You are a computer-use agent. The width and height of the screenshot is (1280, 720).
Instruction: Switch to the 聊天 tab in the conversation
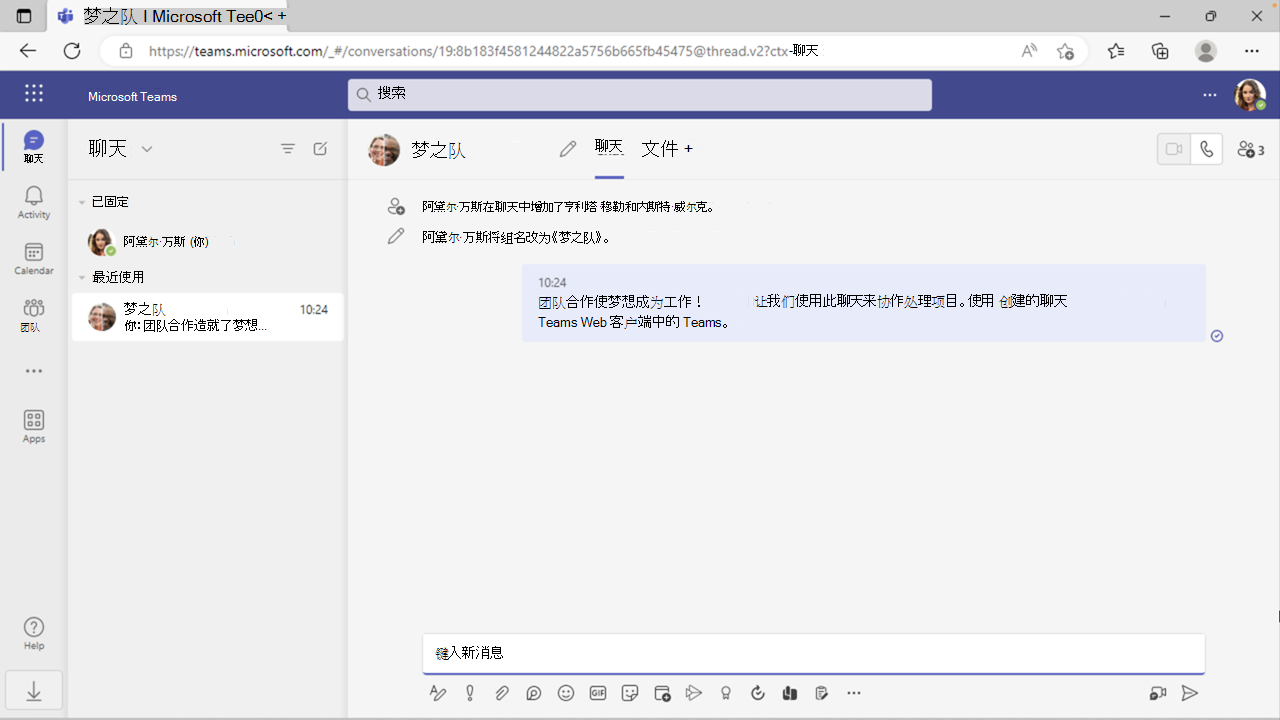point(609,148)
